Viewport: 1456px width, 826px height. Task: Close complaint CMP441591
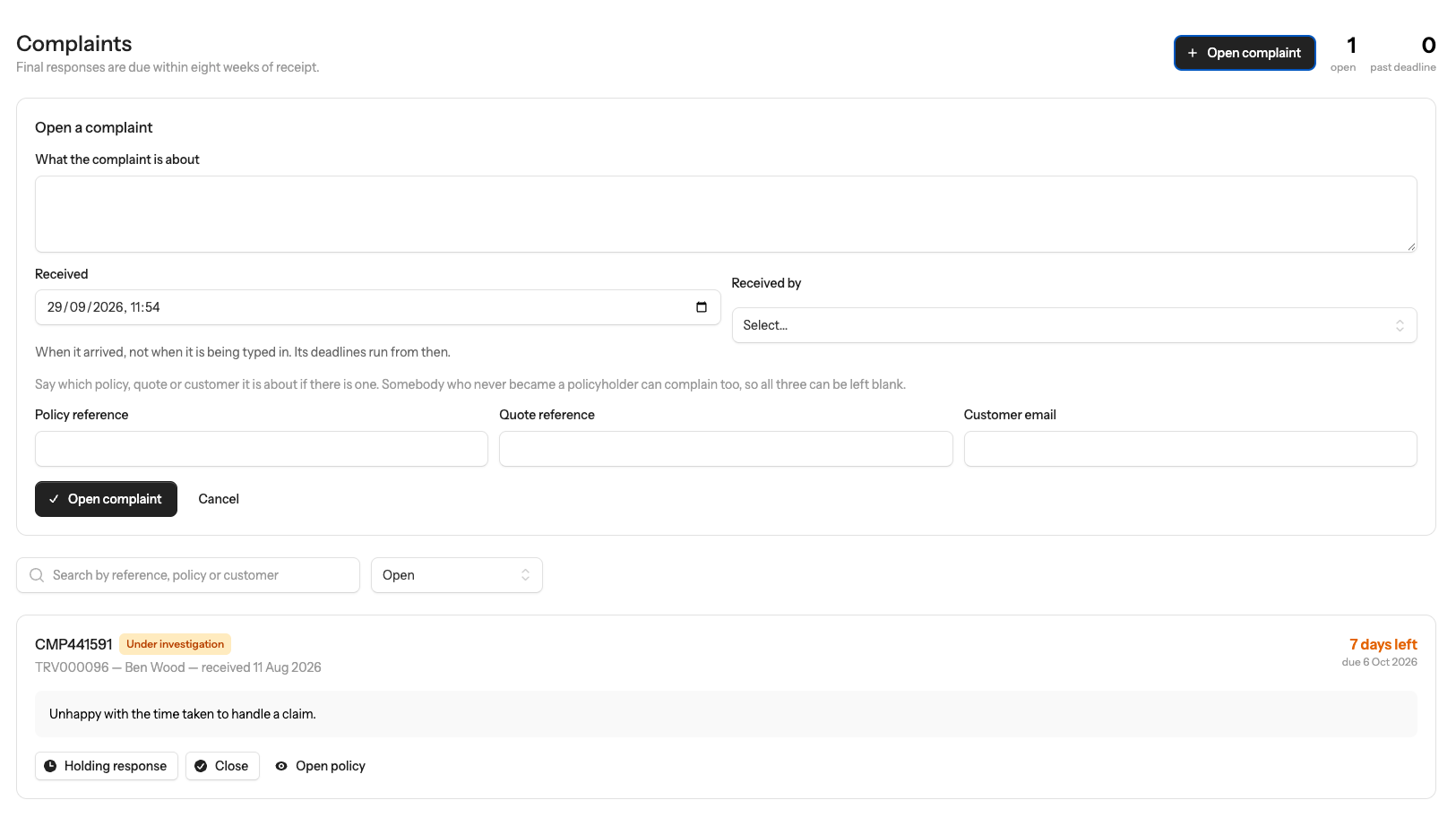point(222,766)
